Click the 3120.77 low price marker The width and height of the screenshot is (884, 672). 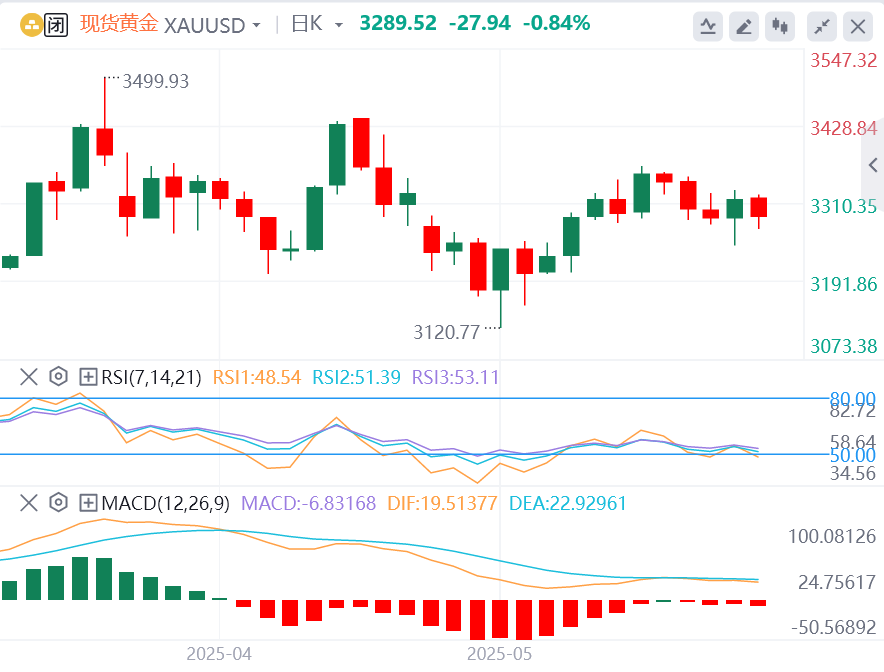447,332
